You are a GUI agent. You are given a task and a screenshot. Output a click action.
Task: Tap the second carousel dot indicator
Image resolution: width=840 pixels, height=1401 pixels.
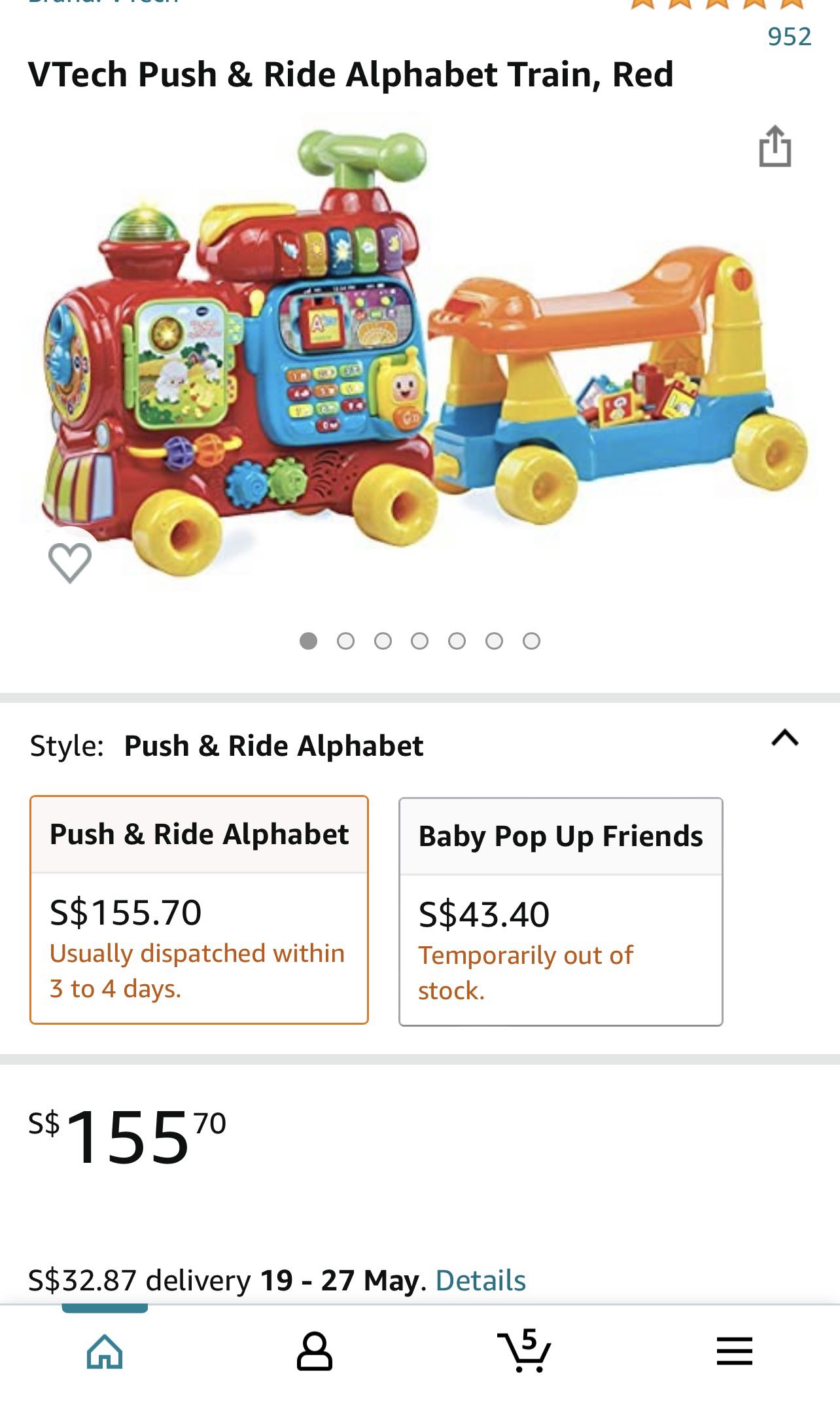[345, 641]
